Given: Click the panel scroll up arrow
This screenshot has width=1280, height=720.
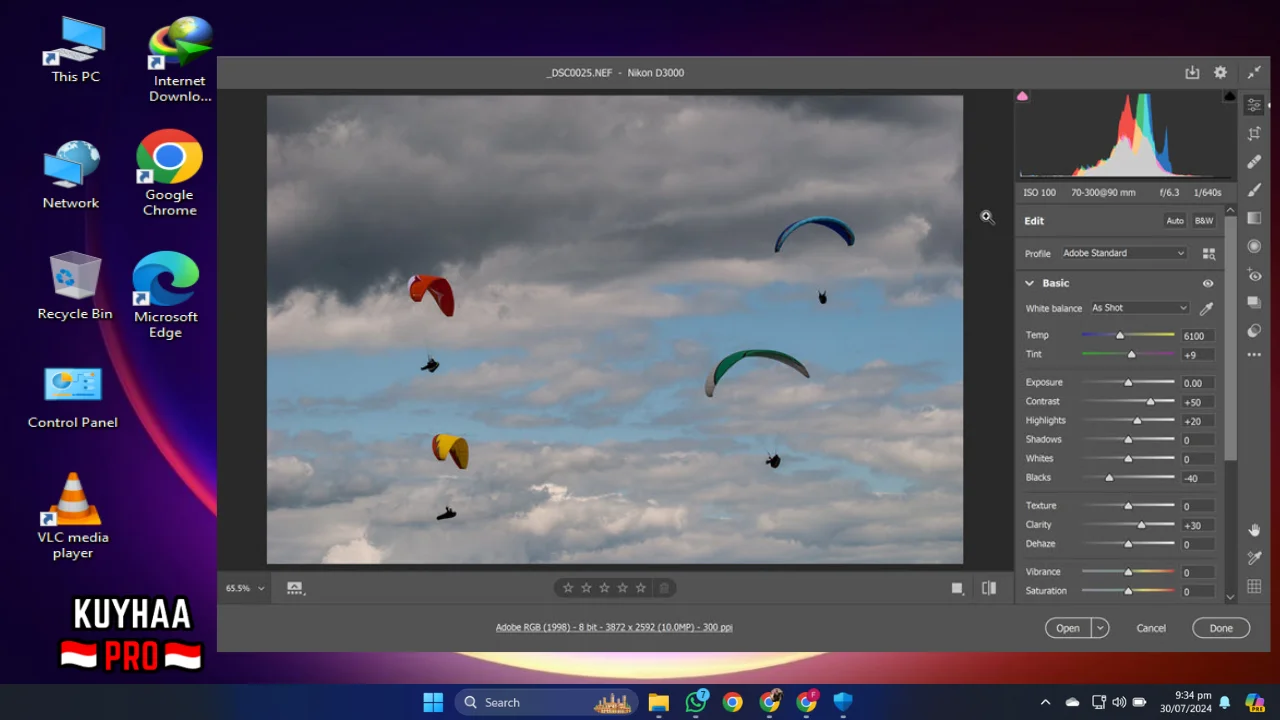Looking at the screenshot, I should tap(1230, 211).
